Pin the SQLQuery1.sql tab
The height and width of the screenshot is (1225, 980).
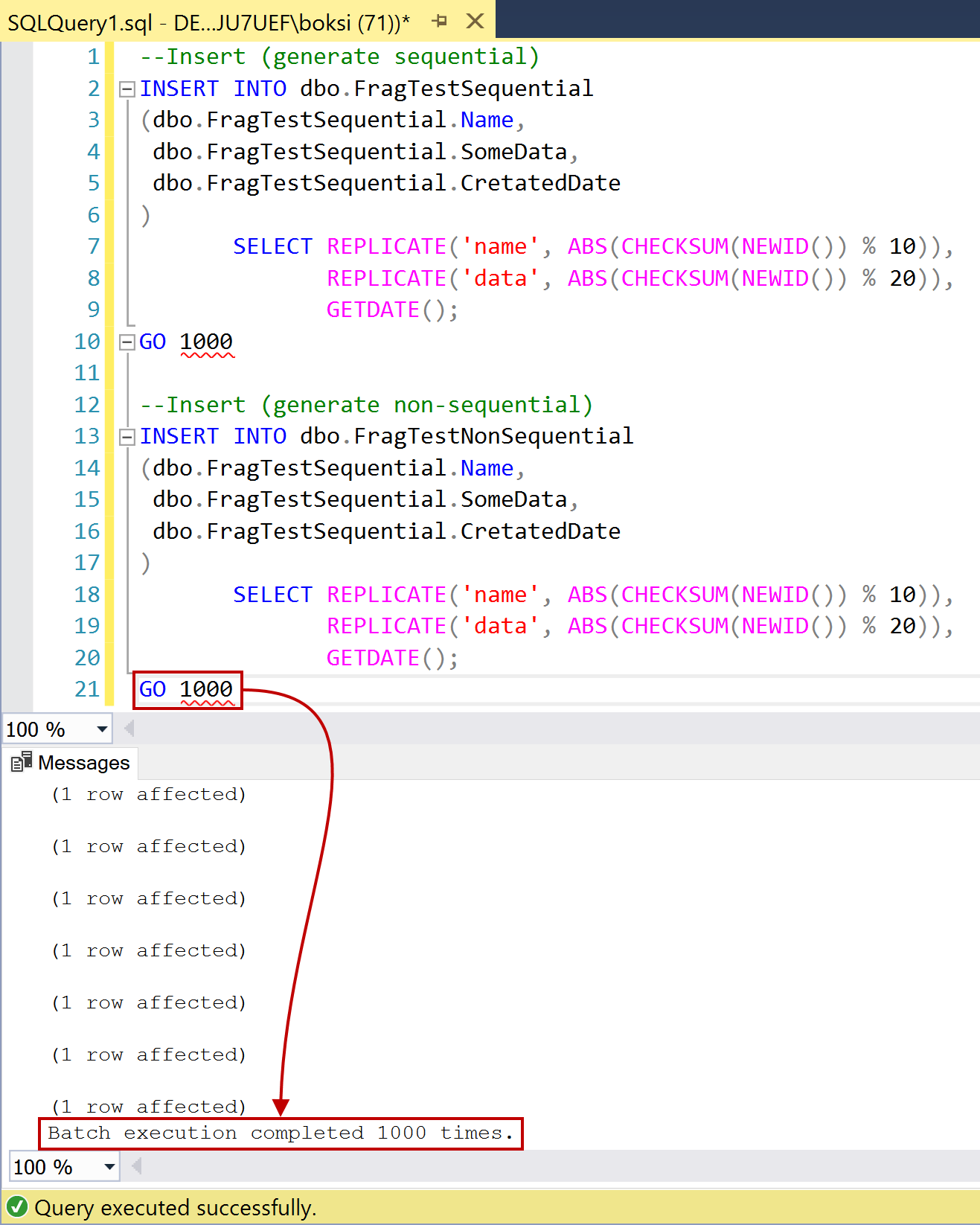(x=440, y=22)
